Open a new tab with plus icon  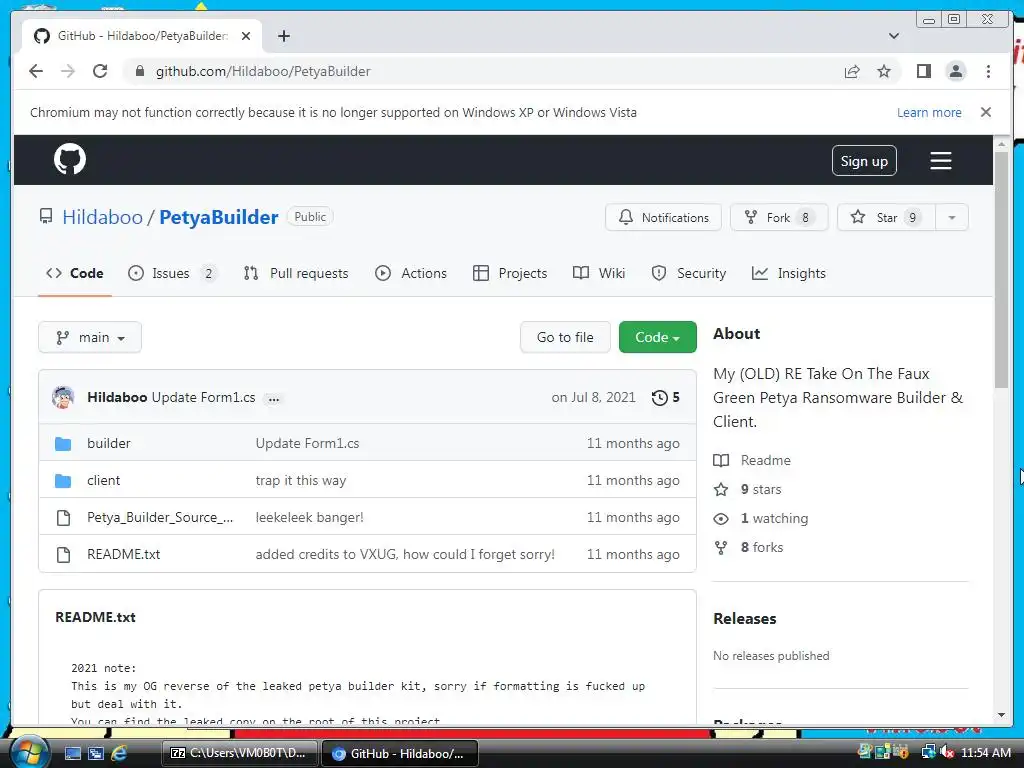pos(283,36)
